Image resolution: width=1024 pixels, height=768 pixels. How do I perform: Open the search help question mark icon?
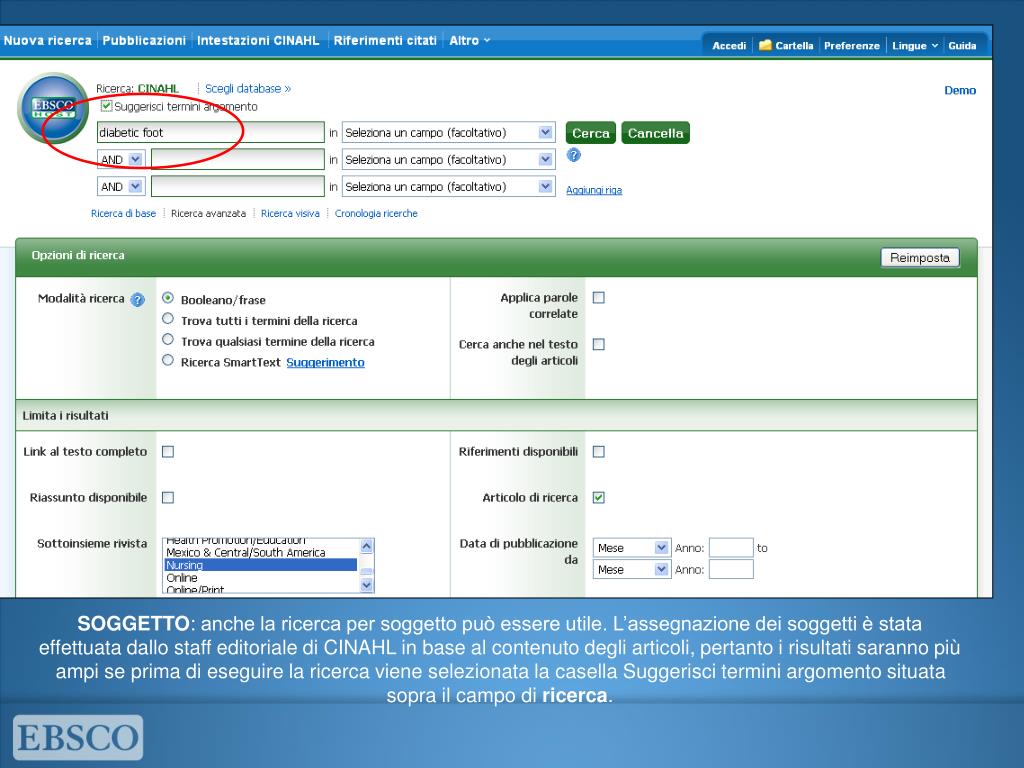click(x=573, y=155)
